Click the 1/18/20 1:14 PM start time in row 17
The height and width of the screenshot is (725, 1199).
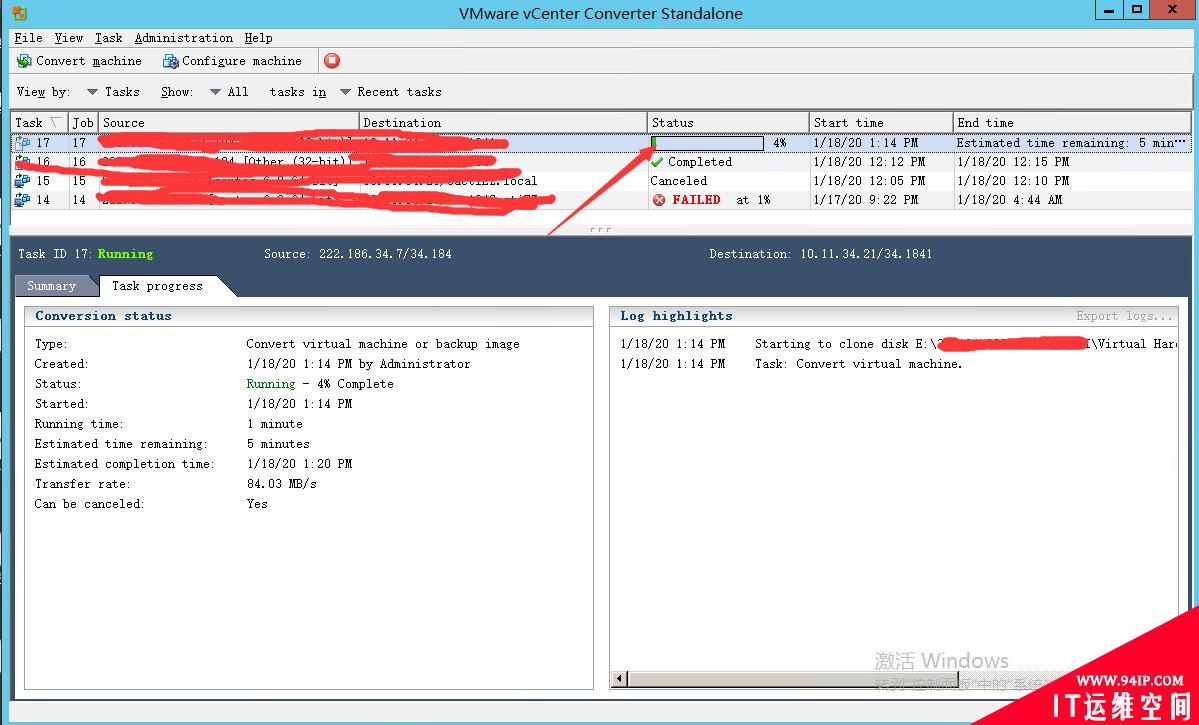pyautogui.click(x=866, y=143)
